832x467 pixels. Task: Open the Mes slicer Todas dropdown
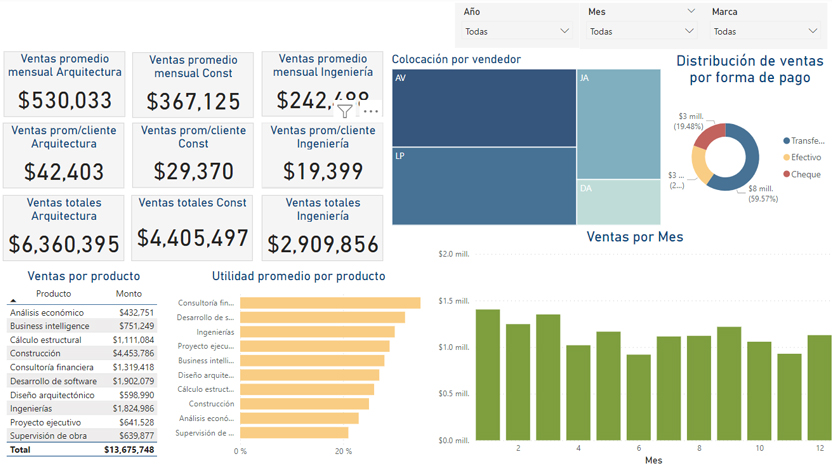tap(641, 31)
